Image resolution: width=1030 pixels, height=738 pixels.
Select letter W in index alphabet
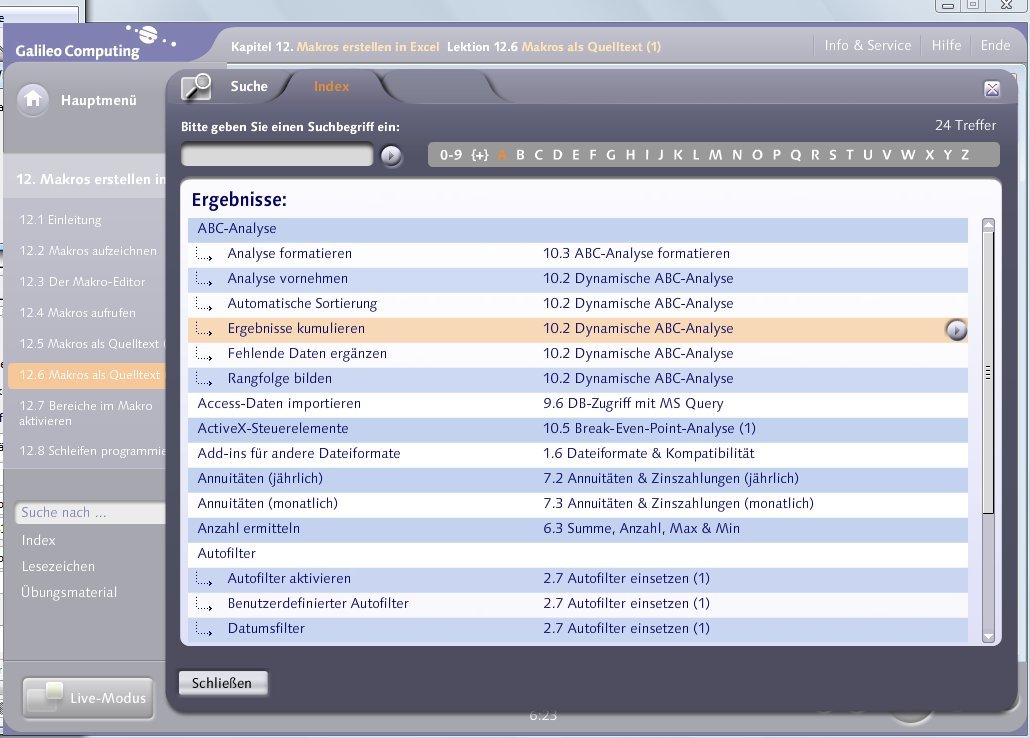(908, 155)
